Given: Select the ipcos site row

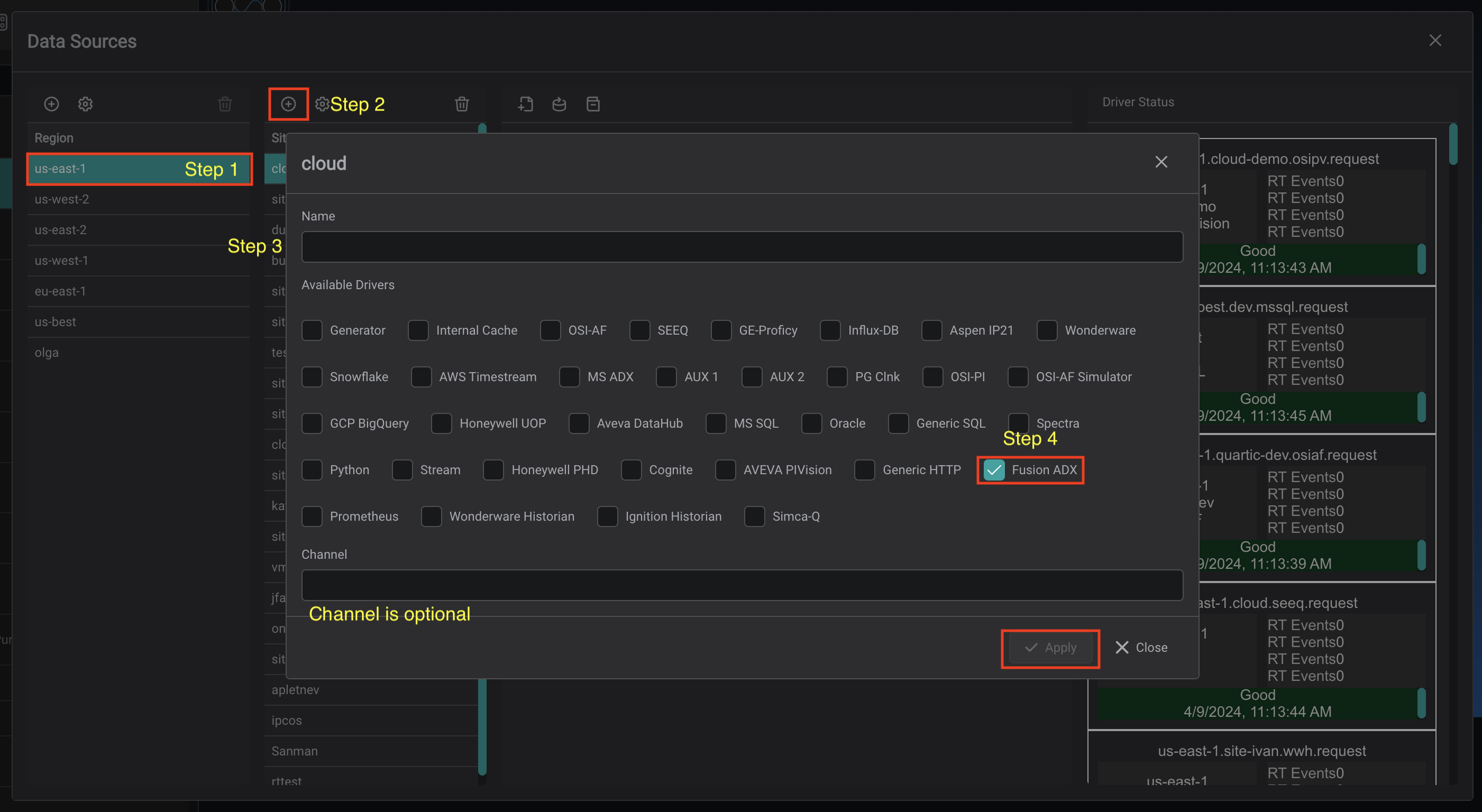Looking at the screenshot, I should [x=371, y=721].
